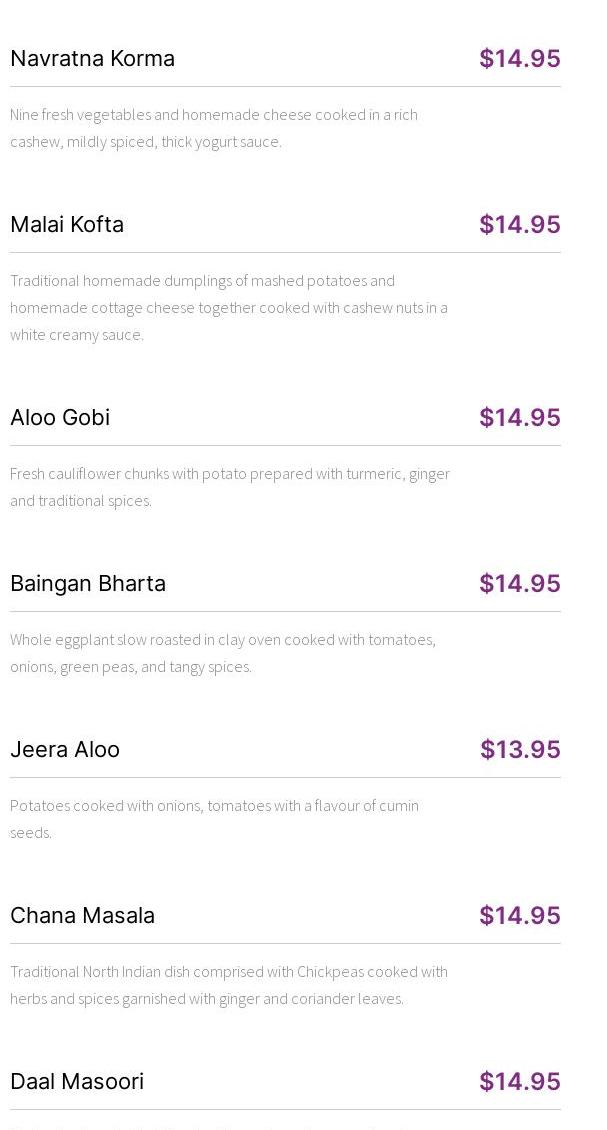The height and width of the screenshot is (1130, 607).
Task: Click the Jeera Aloo dish heading
Action: [x=65, y=749]
